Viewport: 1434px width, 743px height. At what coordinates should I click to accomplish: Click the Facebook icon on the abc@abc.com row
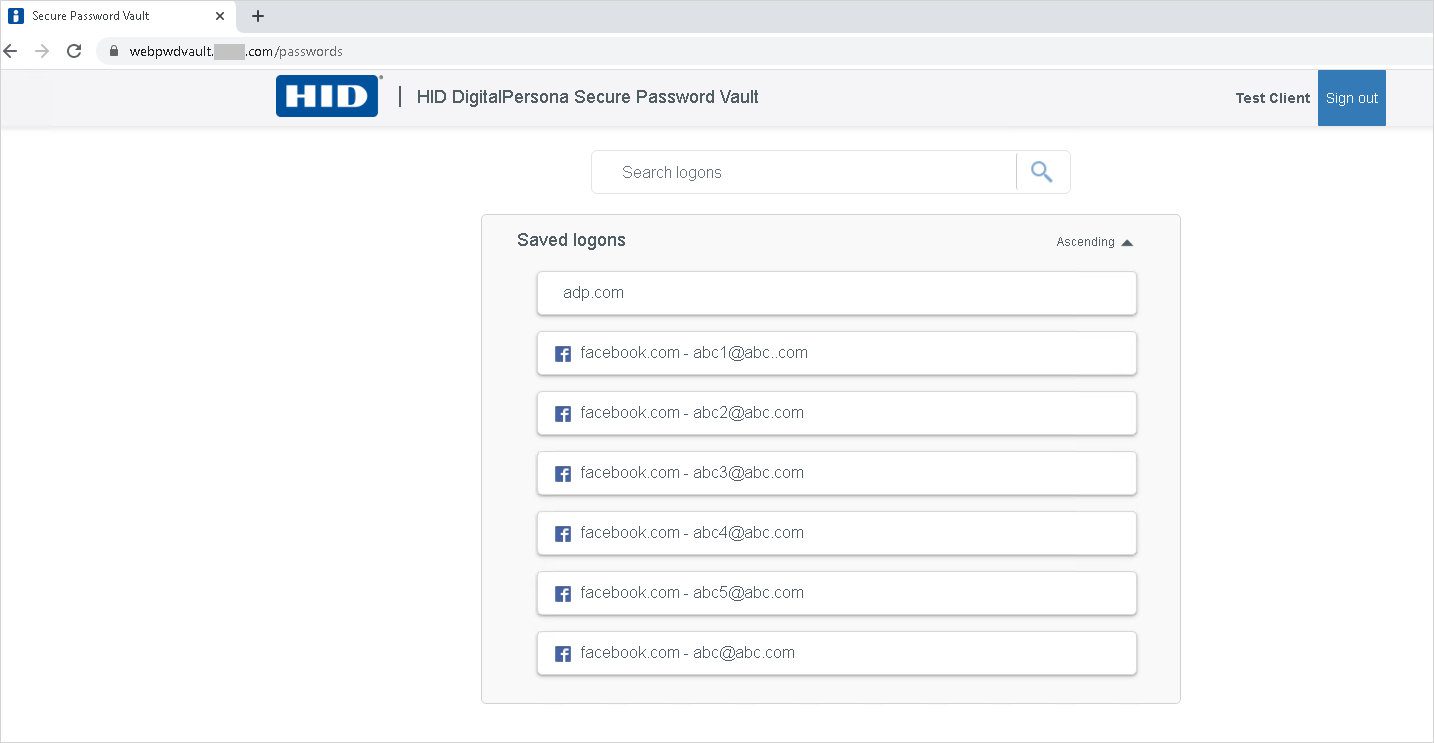(x=562, y=653)
